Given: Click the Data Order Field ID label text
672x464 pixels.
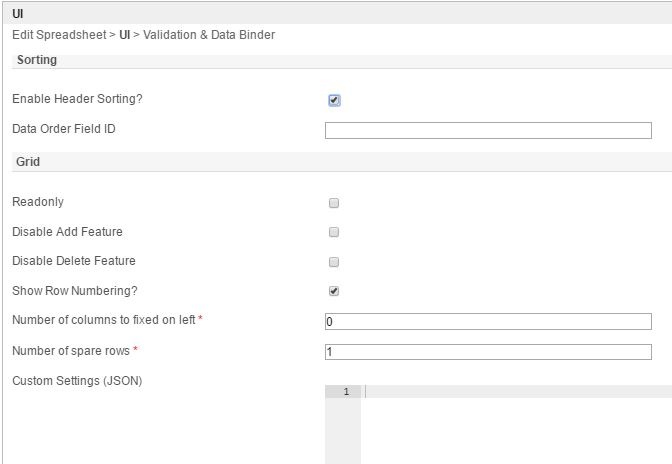Looking at the screenshot, I should tap(71, 129).
